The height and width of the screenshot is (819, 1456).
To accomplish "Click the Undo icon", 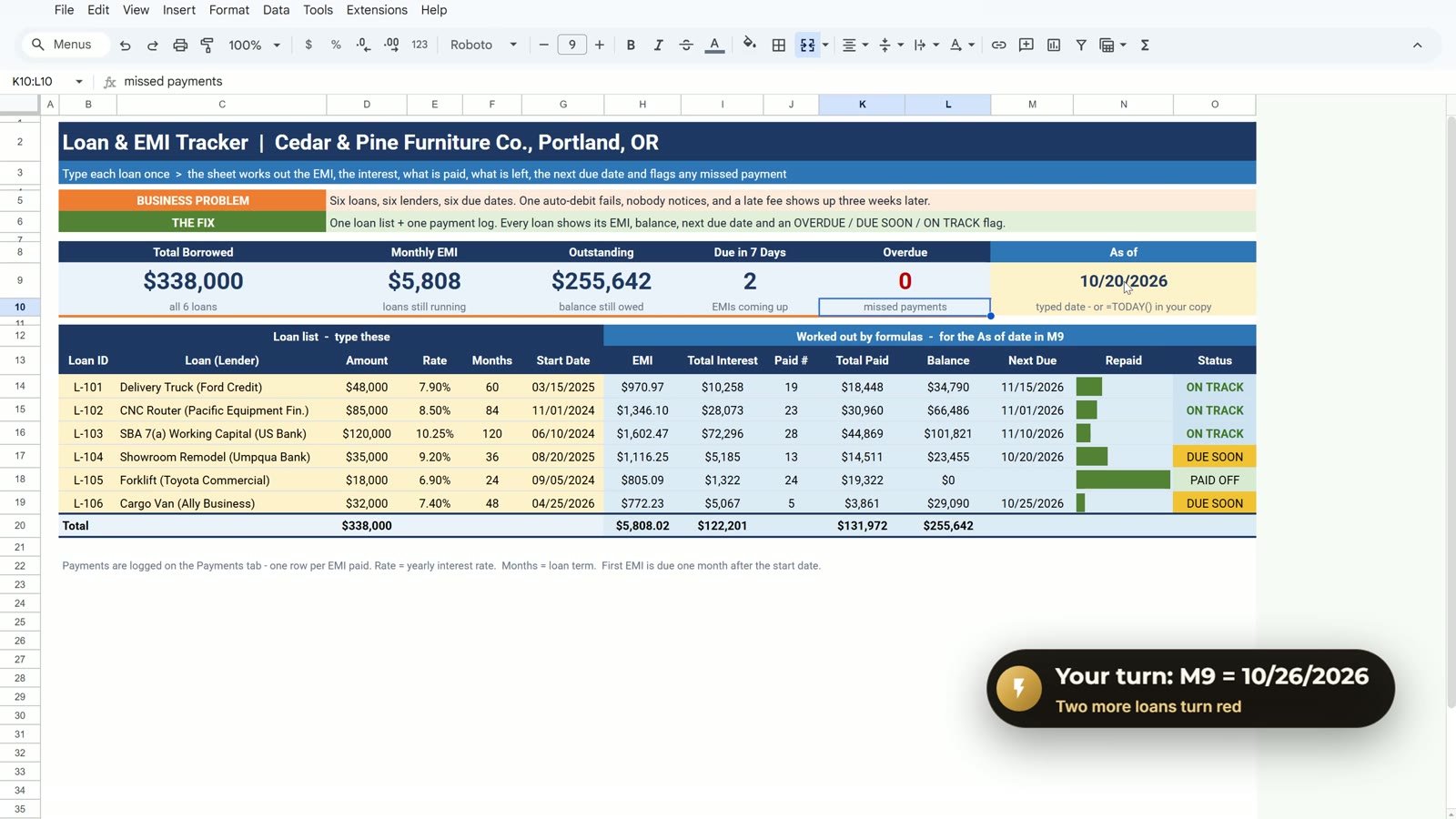I will point(126,45).
